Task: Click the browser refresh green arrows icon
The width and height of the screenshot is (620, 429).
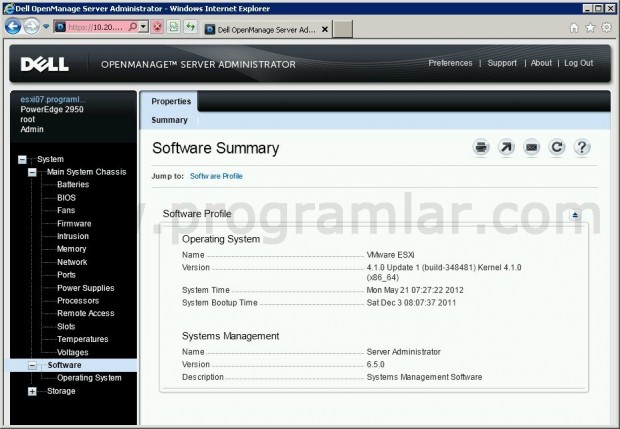Action: 191,27
